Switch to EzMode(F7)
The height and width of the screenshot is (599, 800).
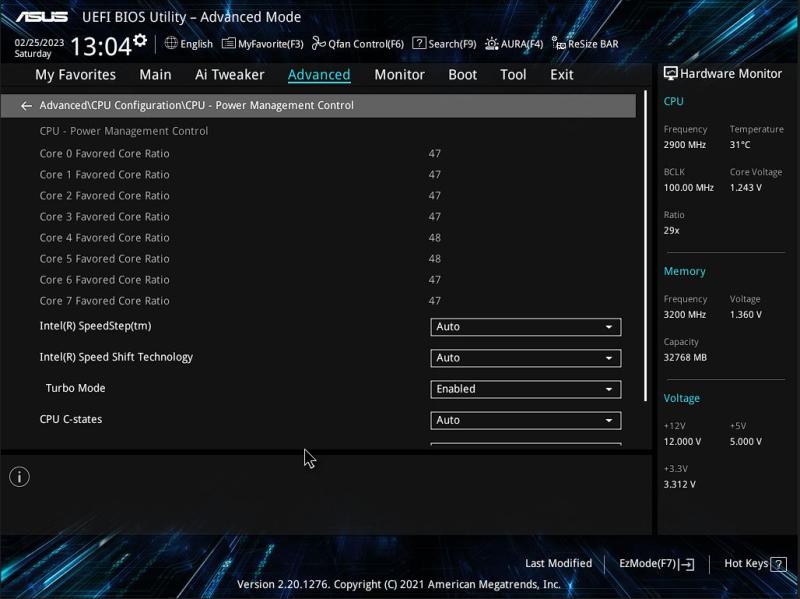pos(656,564)
